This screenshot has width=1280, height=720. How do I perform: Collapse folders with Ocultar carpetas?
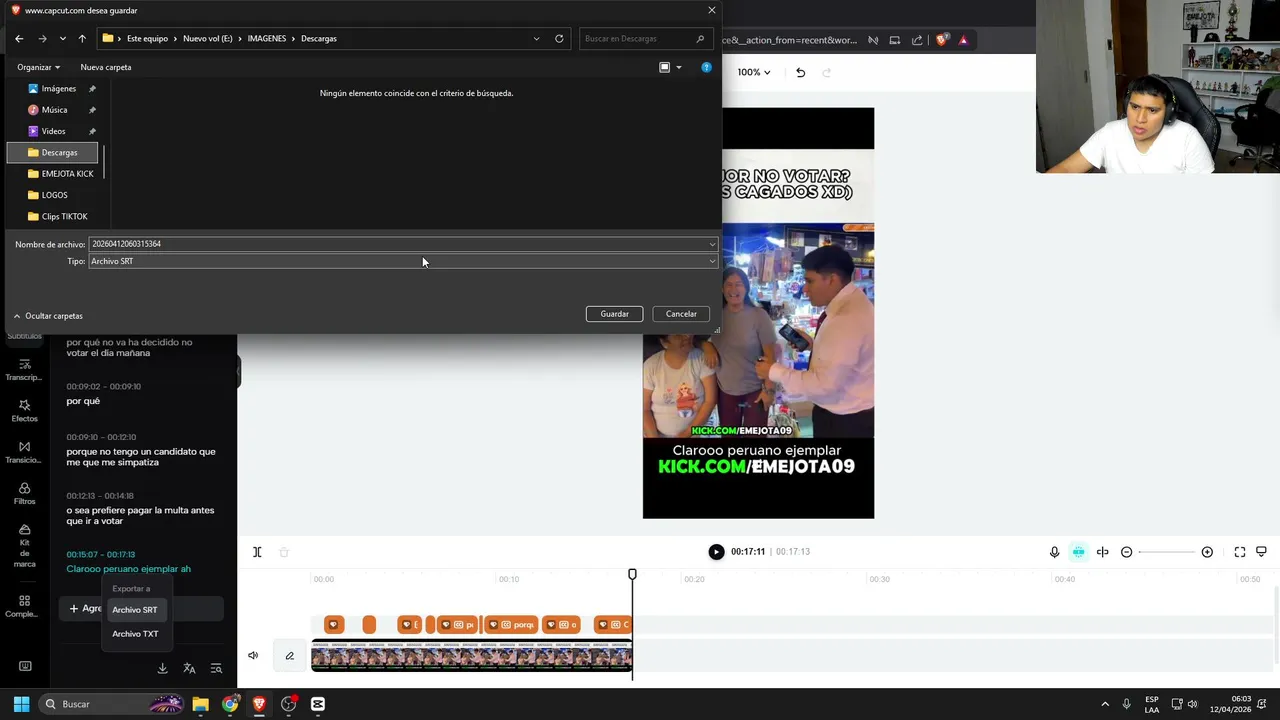[48, 316]
